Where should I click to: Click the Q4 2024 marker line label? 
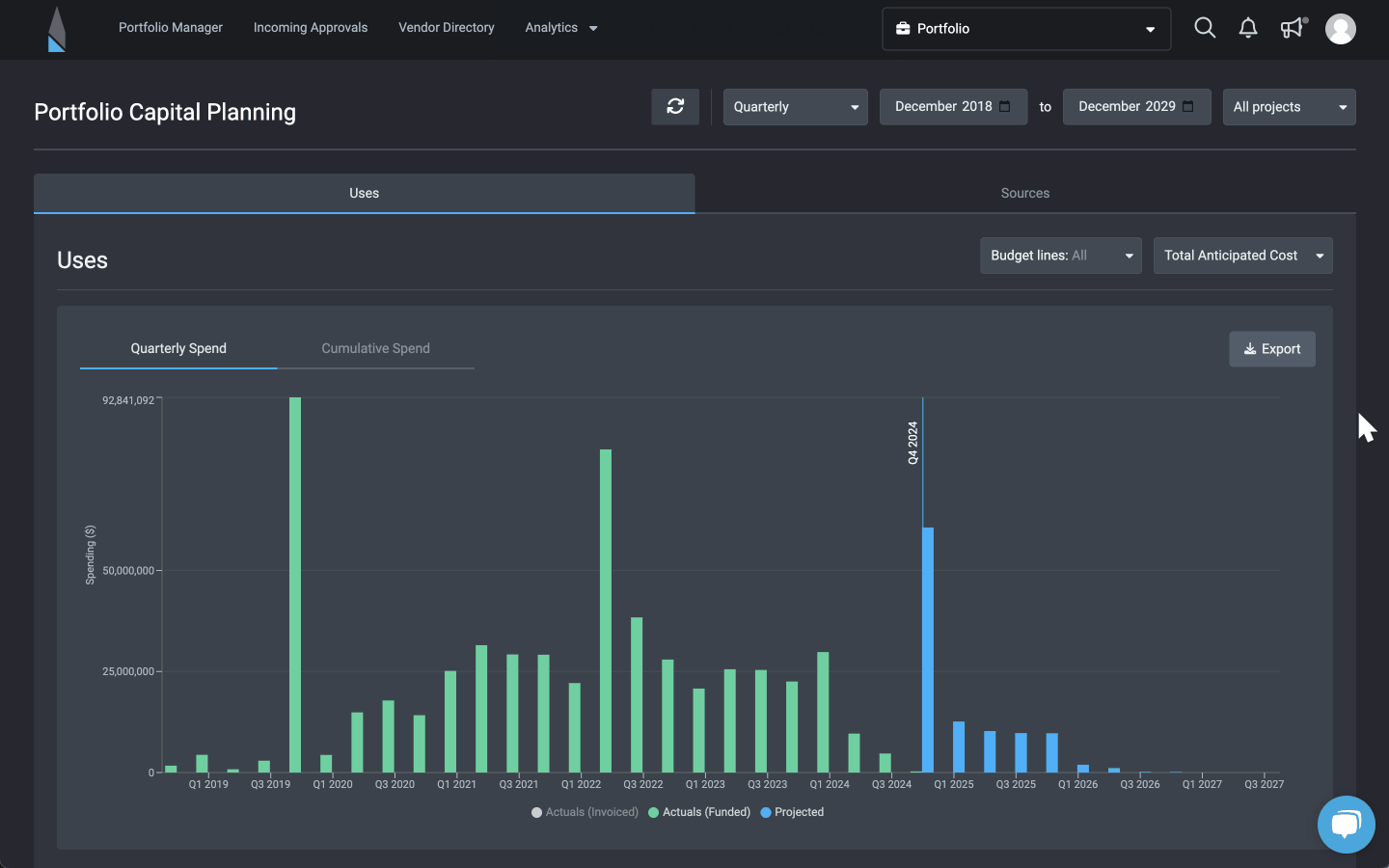pos(912,443)
